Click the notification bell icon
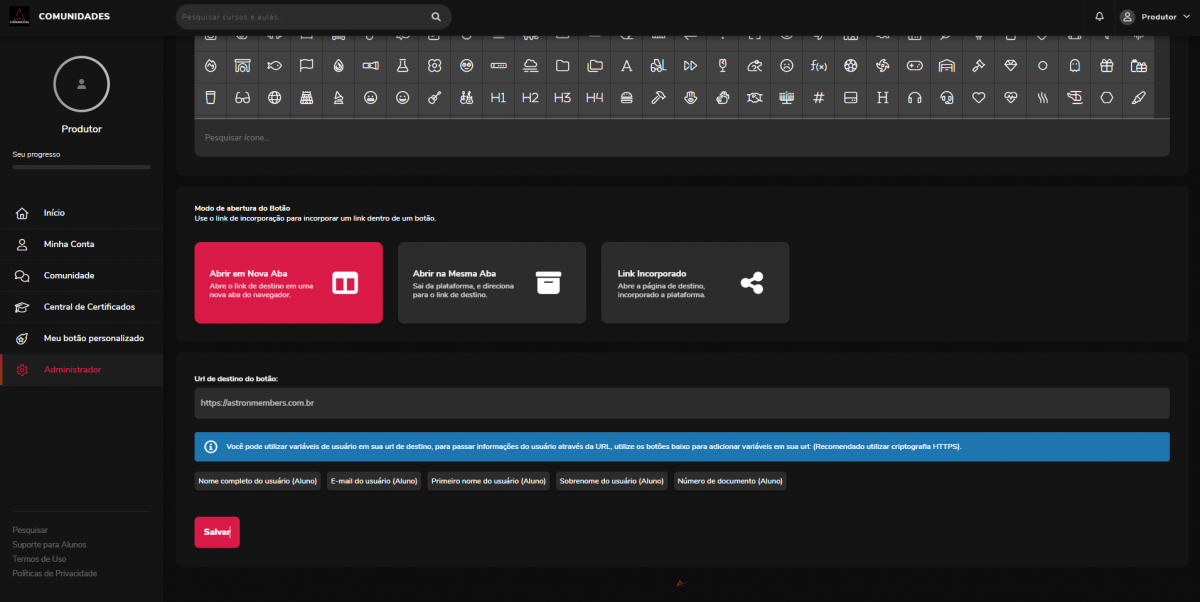Image resolution: width=1200 pixels, height=602 pixels. [x=1100, y=17]
